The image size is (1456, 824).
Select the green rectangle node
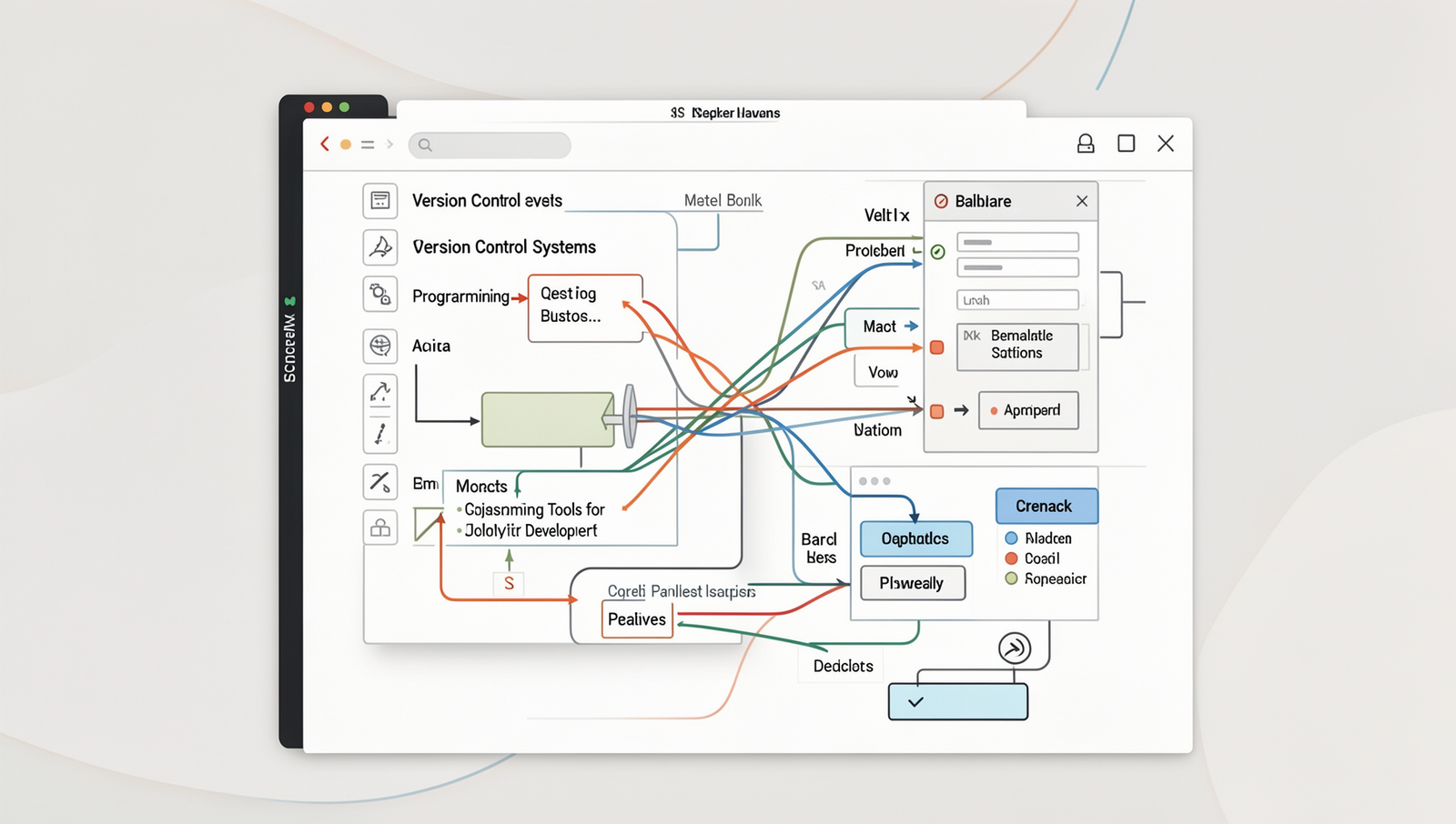click(x=547, y=419)
